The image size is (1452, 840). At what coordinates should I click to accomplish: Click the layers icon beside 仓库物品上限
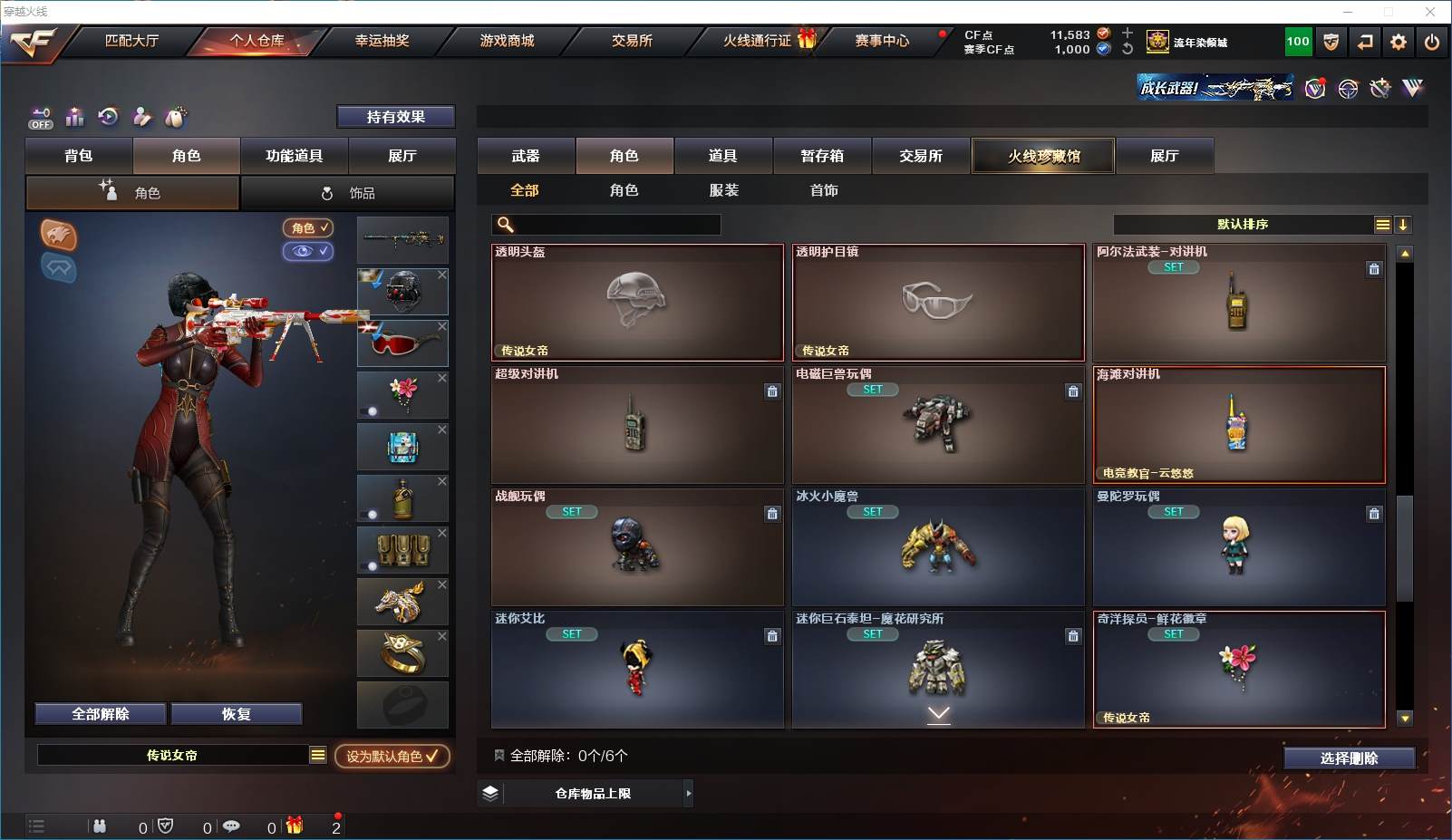pos(490,794)
